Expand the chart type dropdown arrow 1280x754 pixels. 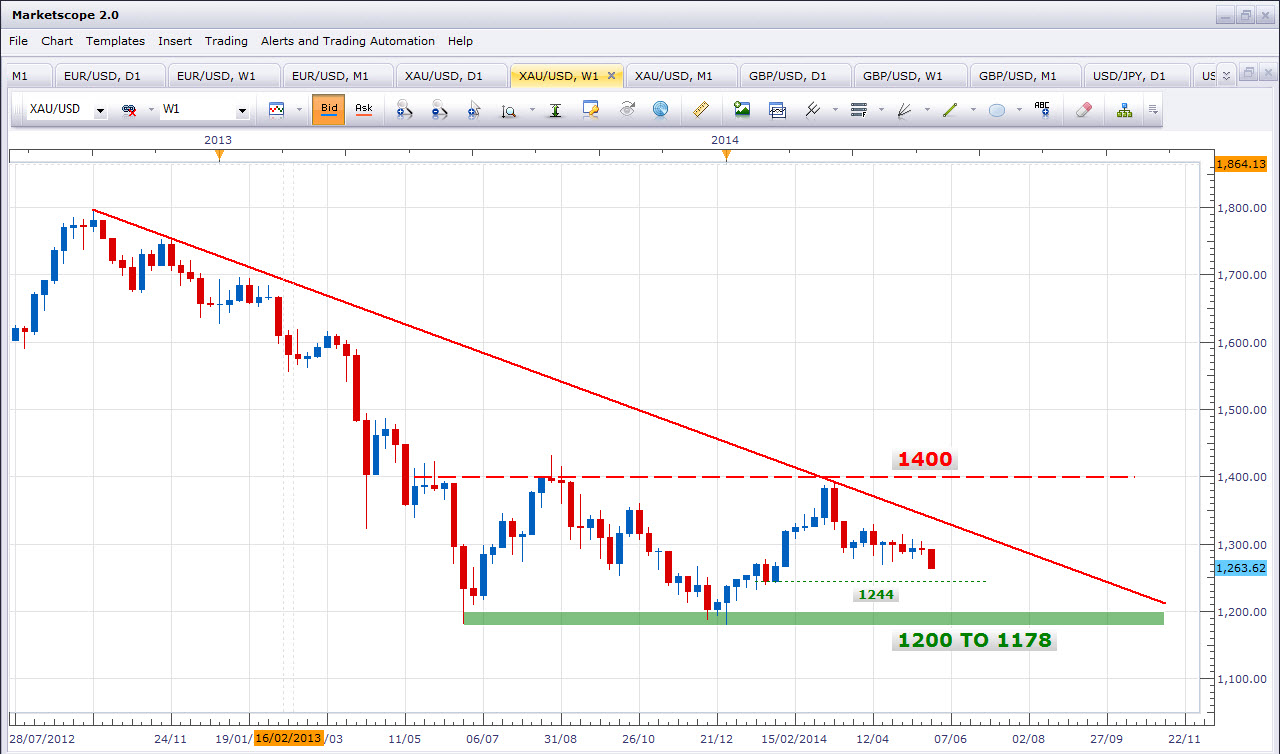click(298, 110)
